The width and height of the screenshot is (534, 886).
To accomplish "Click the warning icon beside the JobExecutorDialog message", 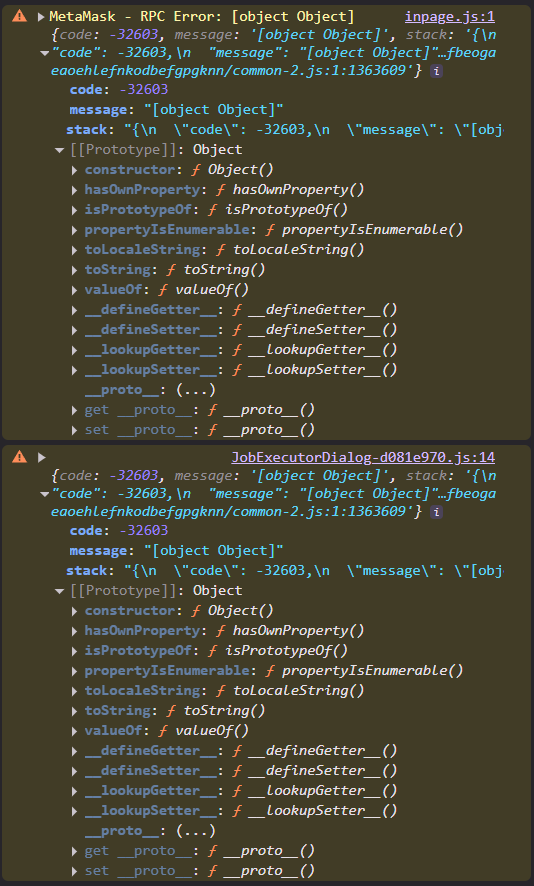I will point(19,457).
